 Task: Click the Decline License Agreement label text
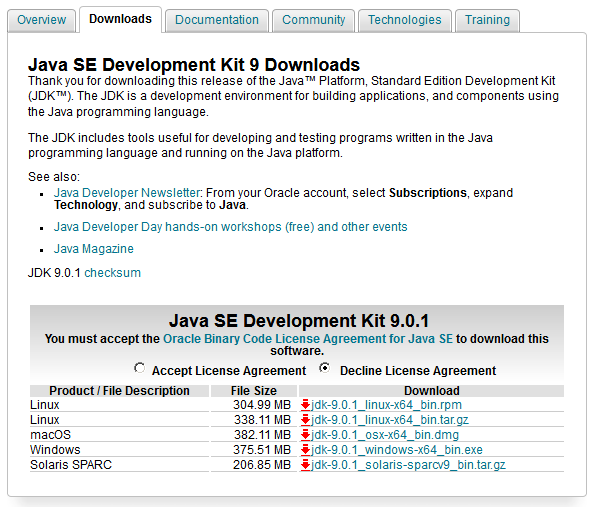(x=418, y=371)
